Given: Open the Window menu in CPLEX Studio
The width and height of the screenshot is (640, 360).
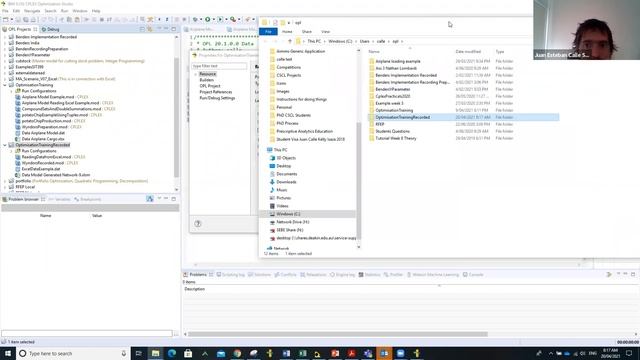Looking at the screenshot, I should 80,11.
